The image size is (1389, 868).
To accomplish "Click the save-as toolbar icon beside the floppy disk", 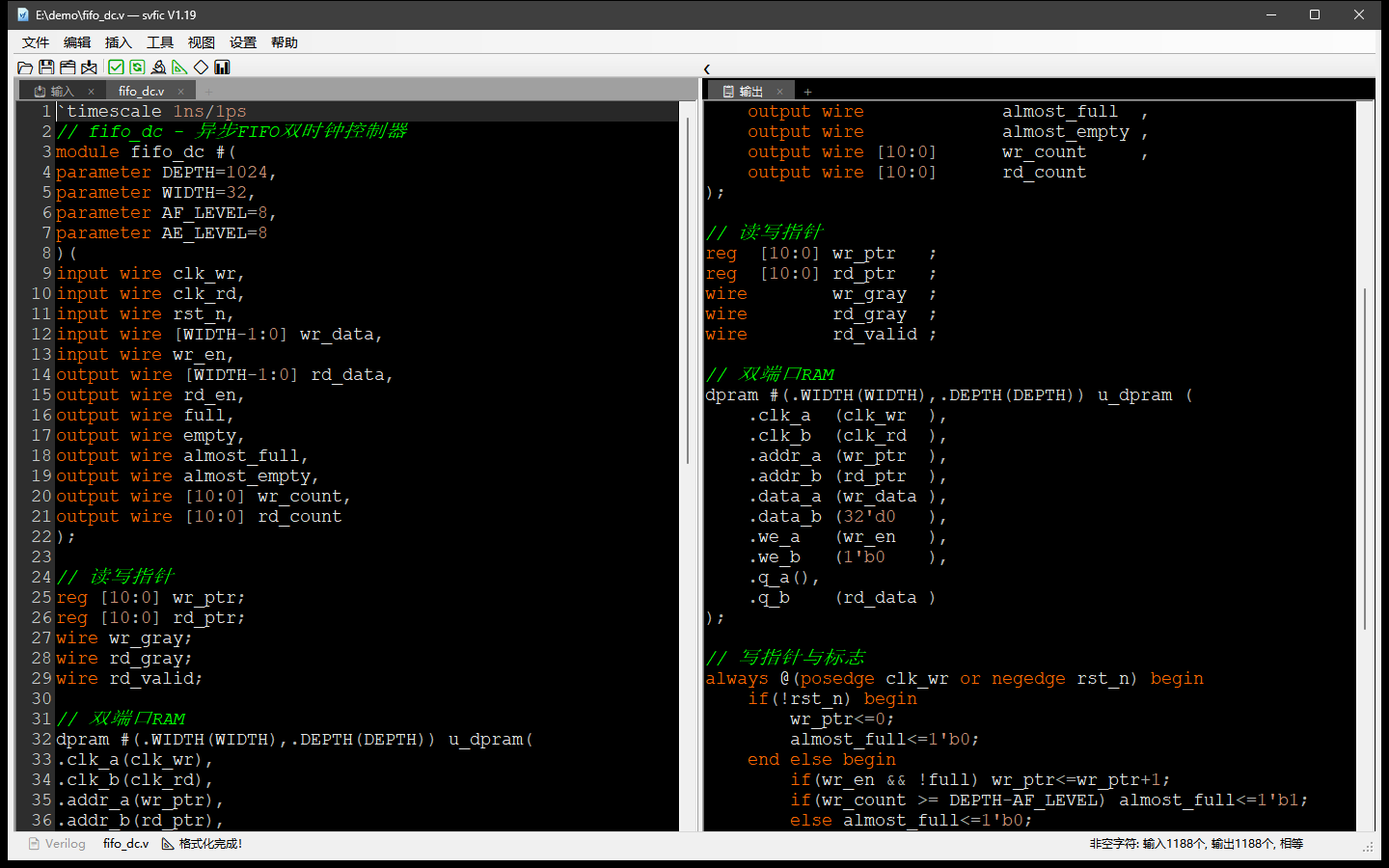I will 68,68.
